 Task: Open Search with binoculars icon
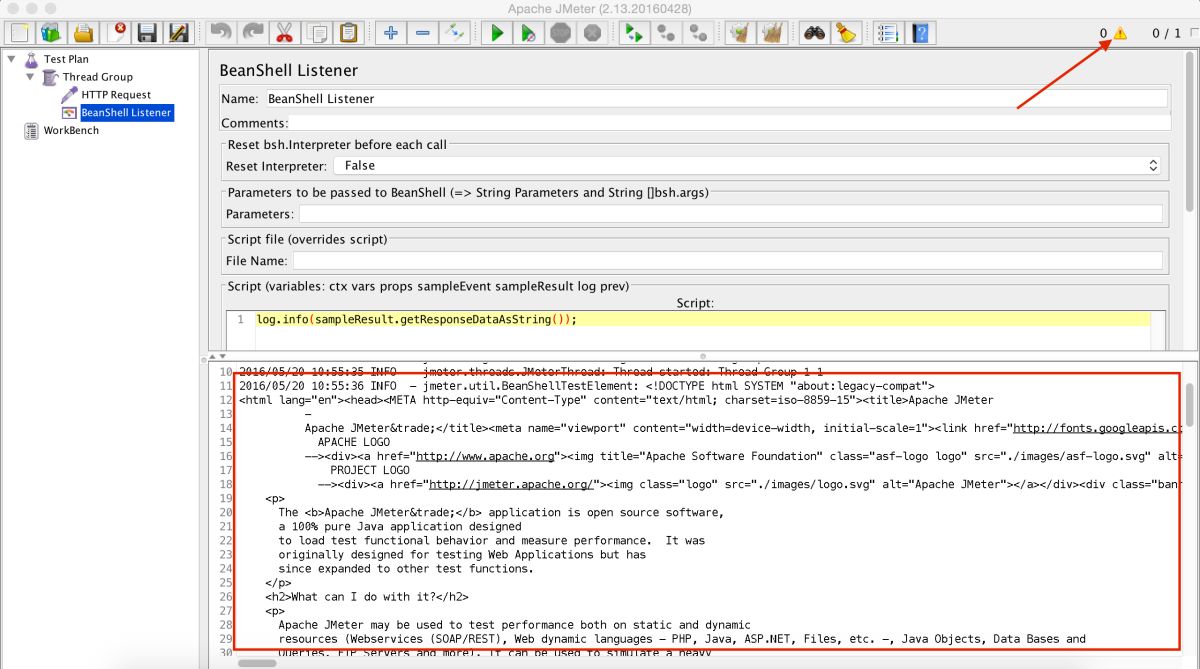click(814, 33)
